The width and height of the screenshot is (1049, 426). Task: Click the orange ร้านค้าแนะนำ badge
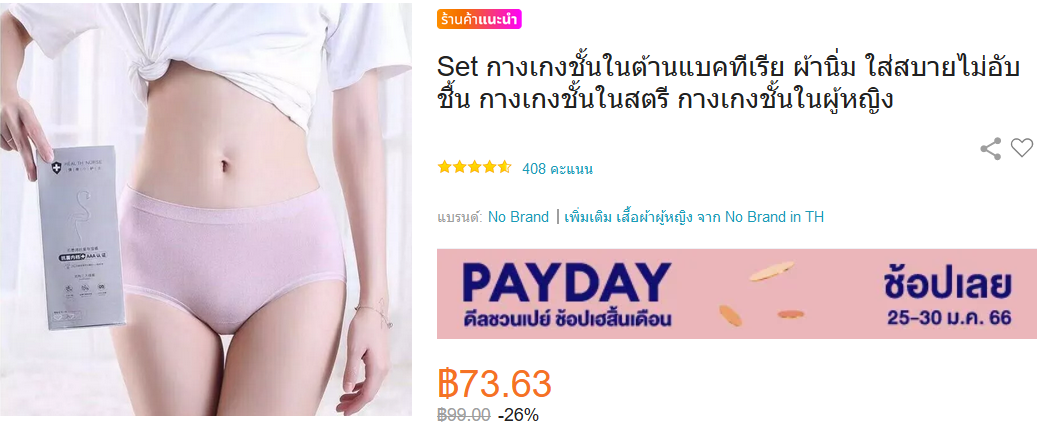[x=479, y=20]
